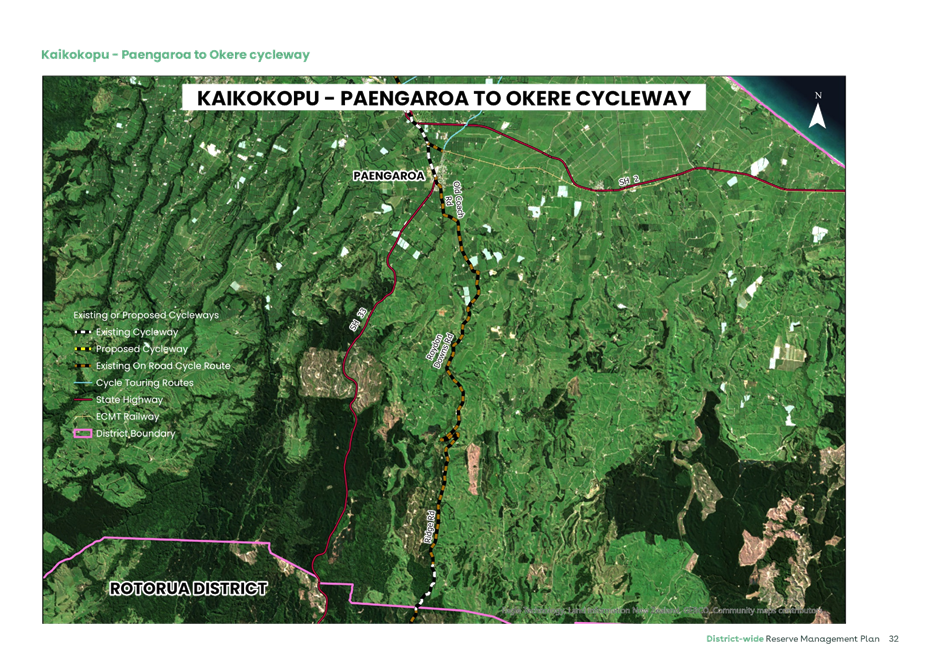Screen dimensions: 939x664
Task: Select the ECMT Railway legend symbol
Action: coord(83,416)
